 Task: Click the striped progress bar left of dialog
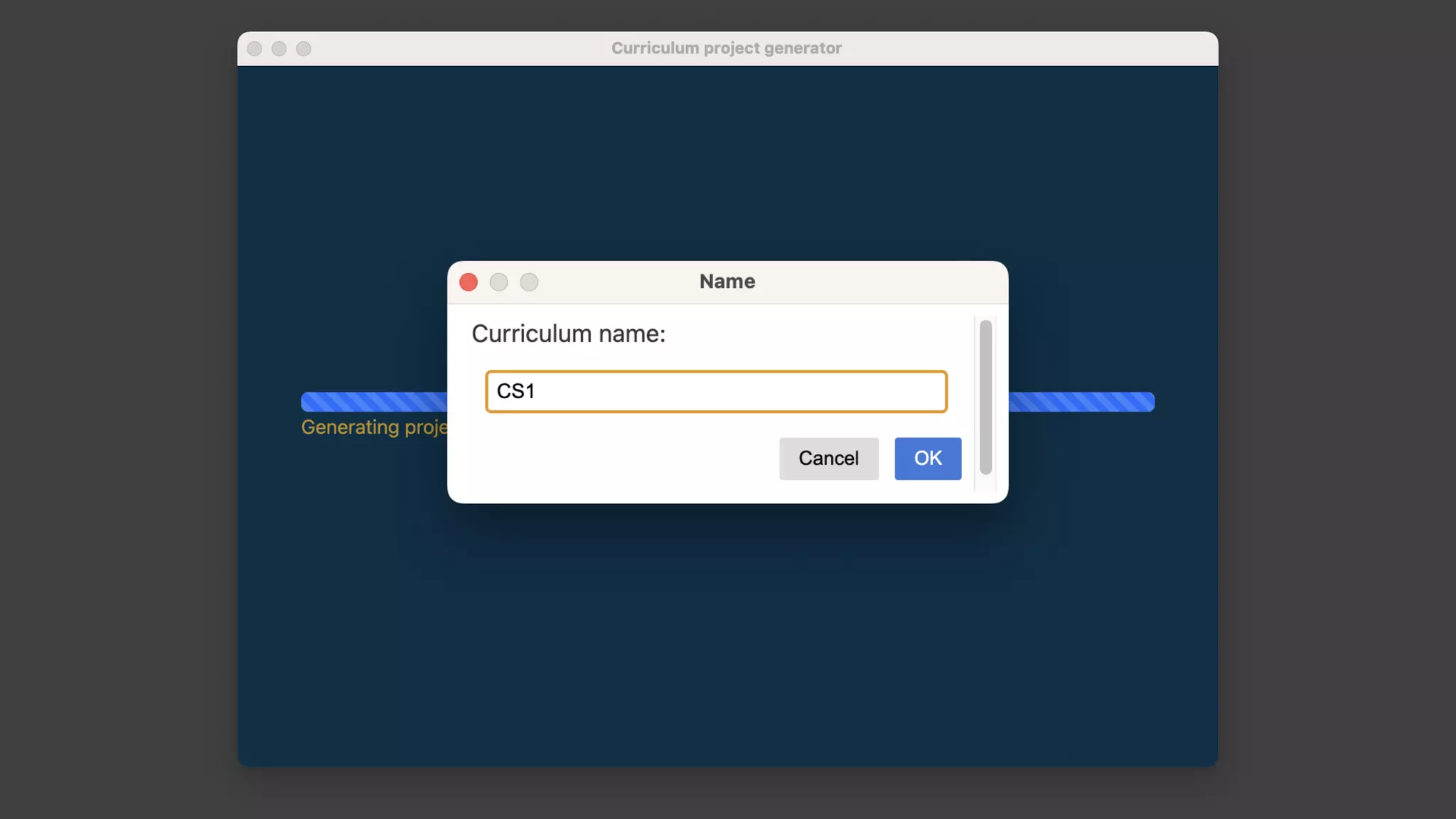click(x=374, y=402)
